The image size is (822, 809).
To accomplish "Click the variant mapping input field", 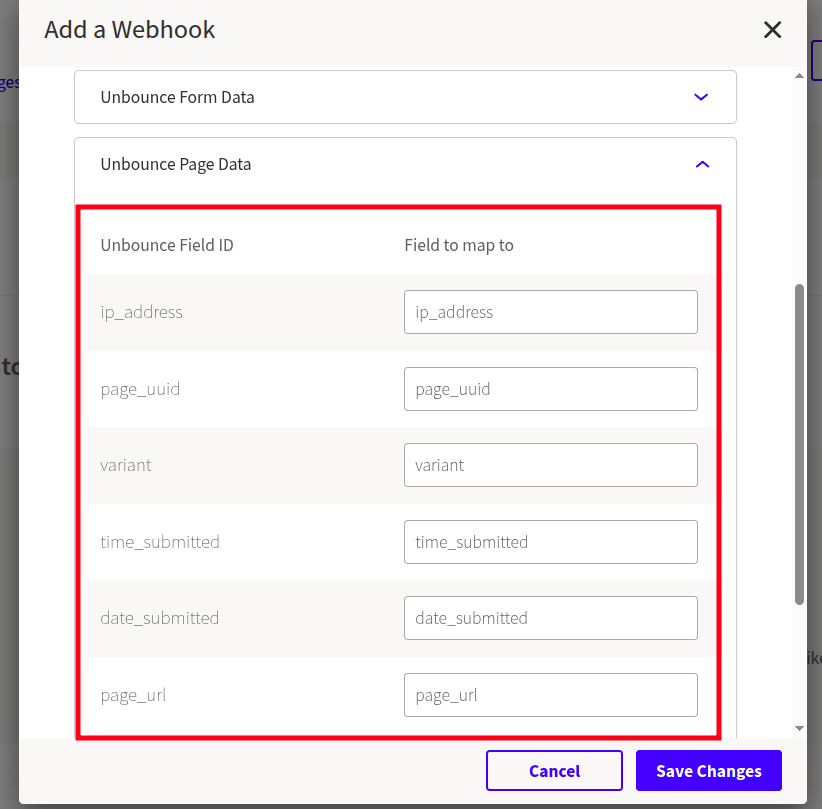I will tap(550, 465).
